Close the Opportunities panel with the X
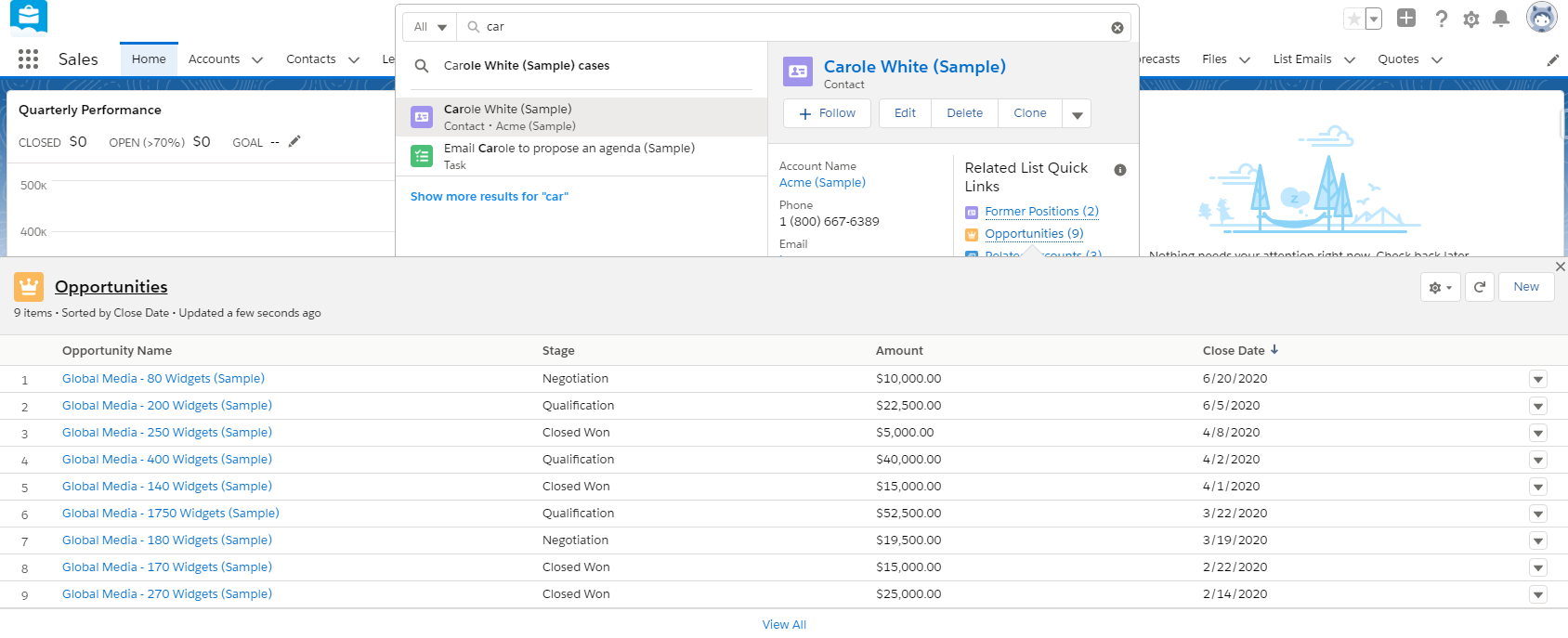The width and height of the screenshot is (1568, 638). tap(1560, 267)
